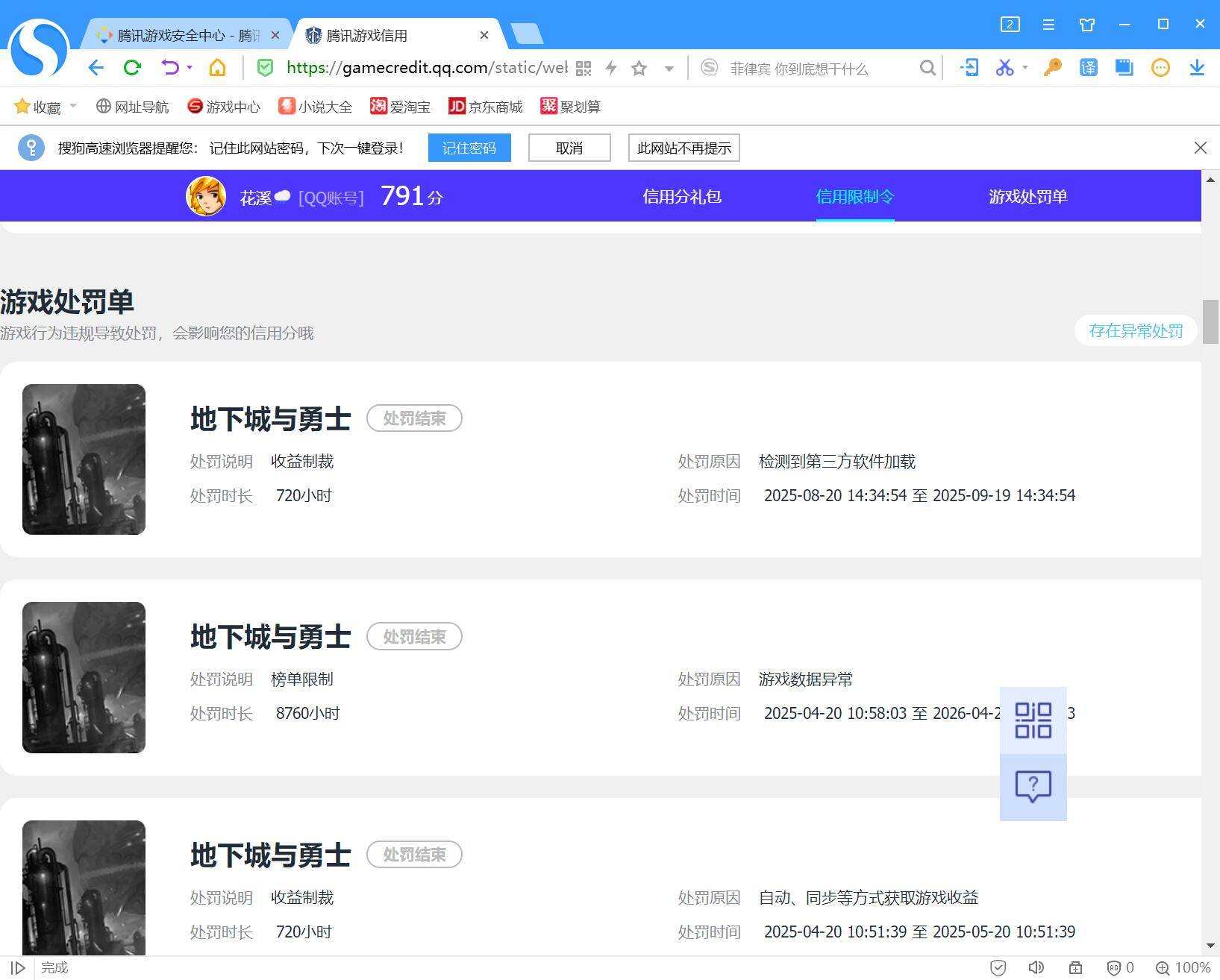Go to the home page icon
Image resolution: width=1220 pixels, height=980 pixels.
point(217,68)
